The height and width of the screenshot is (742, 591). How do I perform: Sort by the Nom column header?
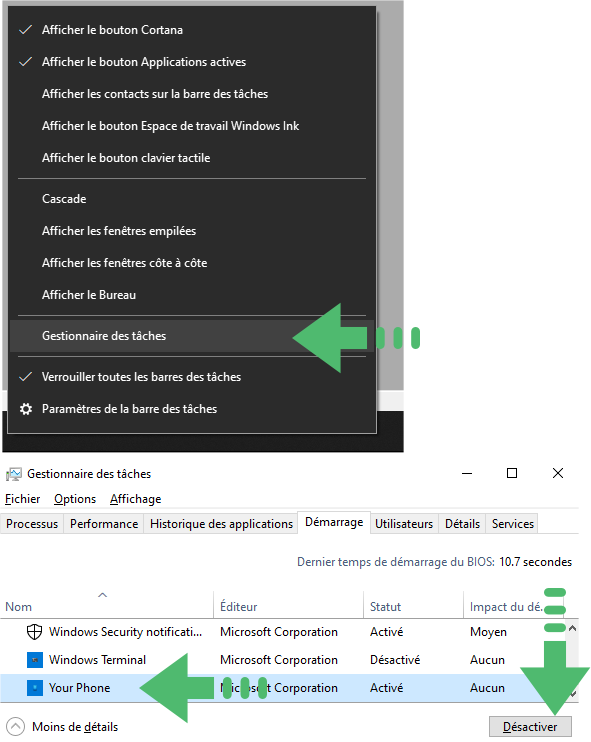pyautogui.click(x=107, y=605)
